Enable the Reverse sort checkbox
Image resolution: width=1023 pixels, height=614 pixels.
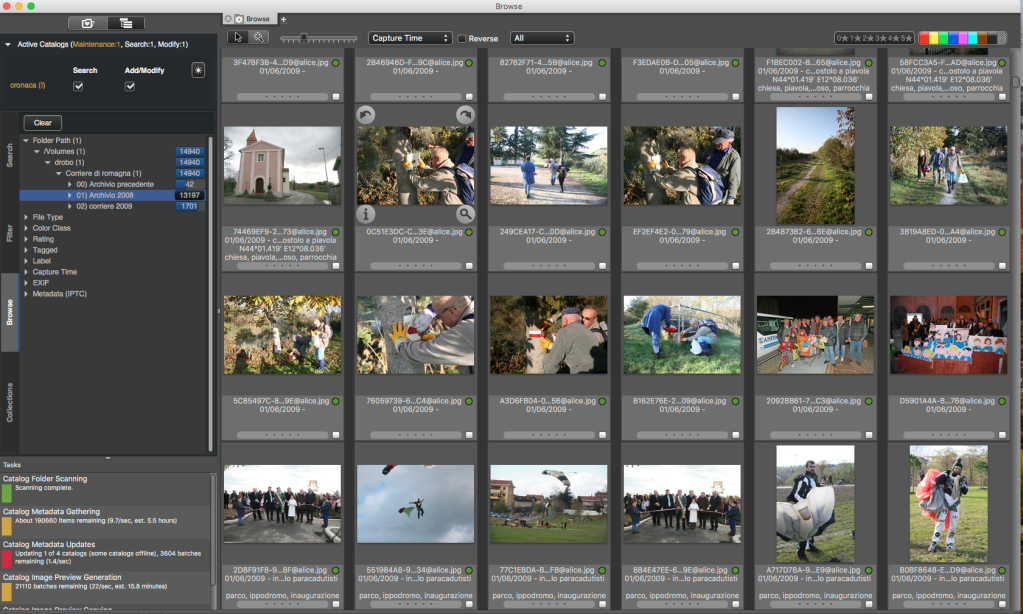pyautogui.click(x=462, y=39)
